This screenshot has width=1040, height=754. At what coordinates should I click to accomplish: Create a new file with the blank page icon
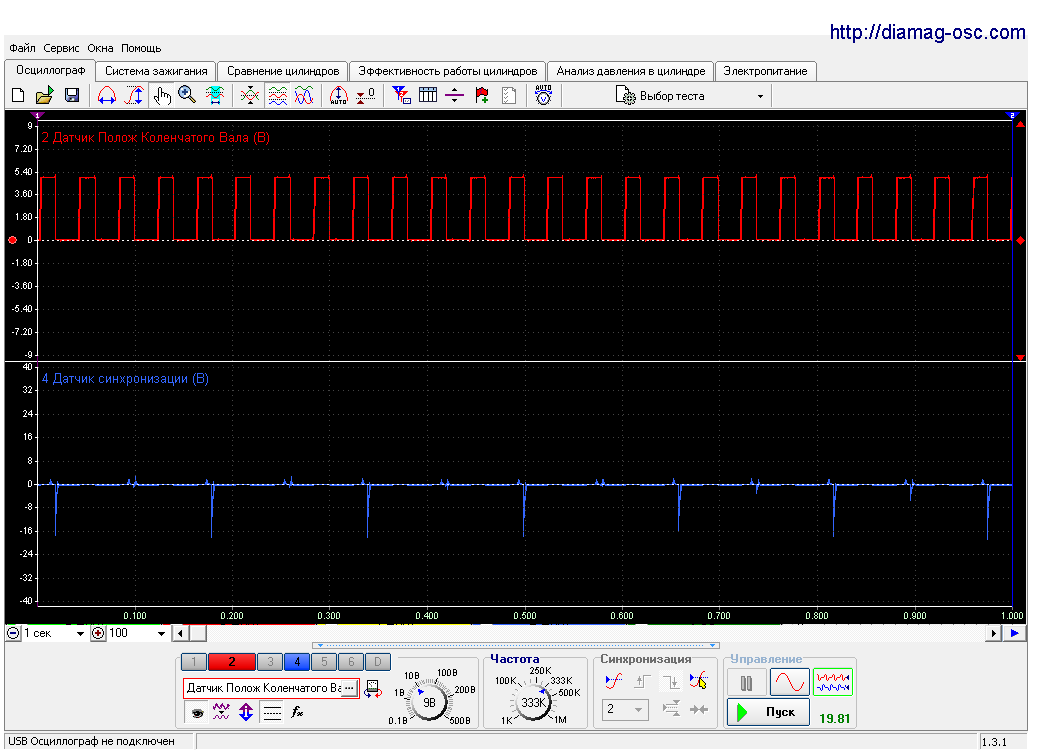(x=18, y=96)
